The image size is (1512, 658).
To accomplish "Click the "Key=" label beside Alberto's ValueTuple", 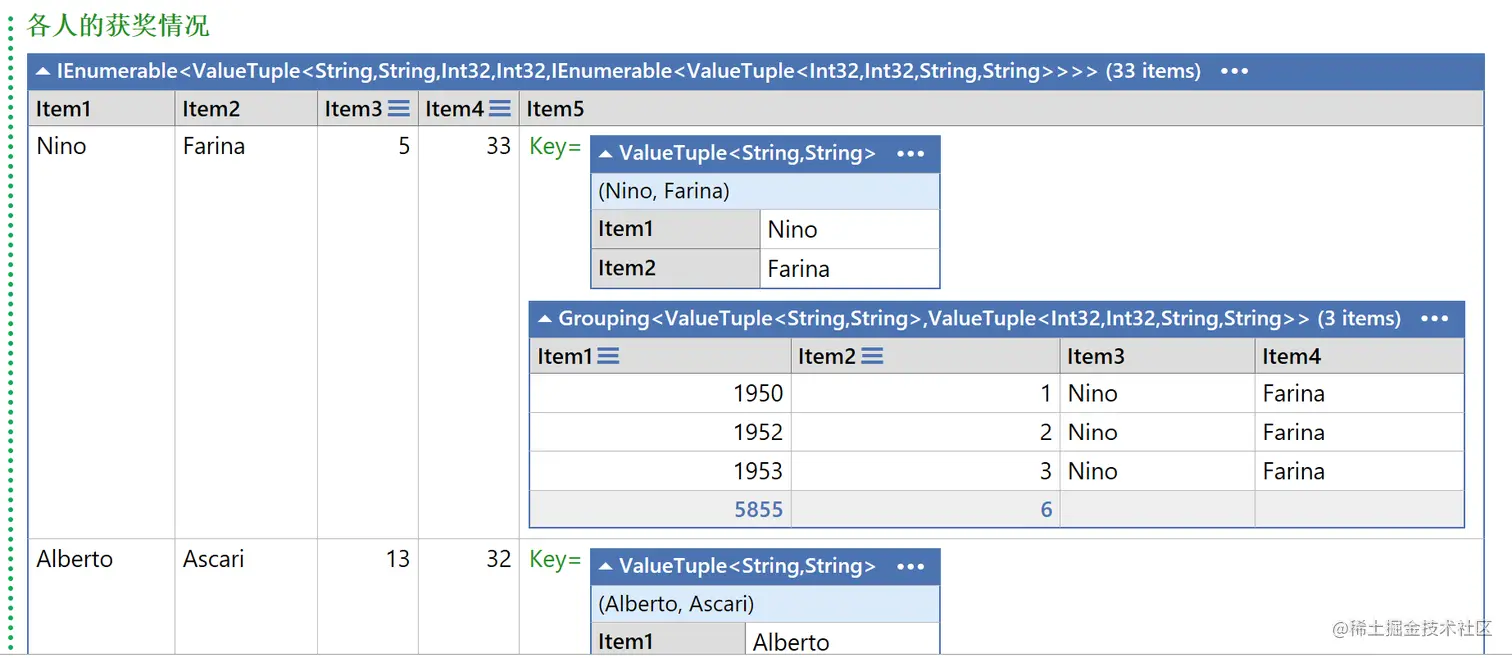I will click(555, 560).
